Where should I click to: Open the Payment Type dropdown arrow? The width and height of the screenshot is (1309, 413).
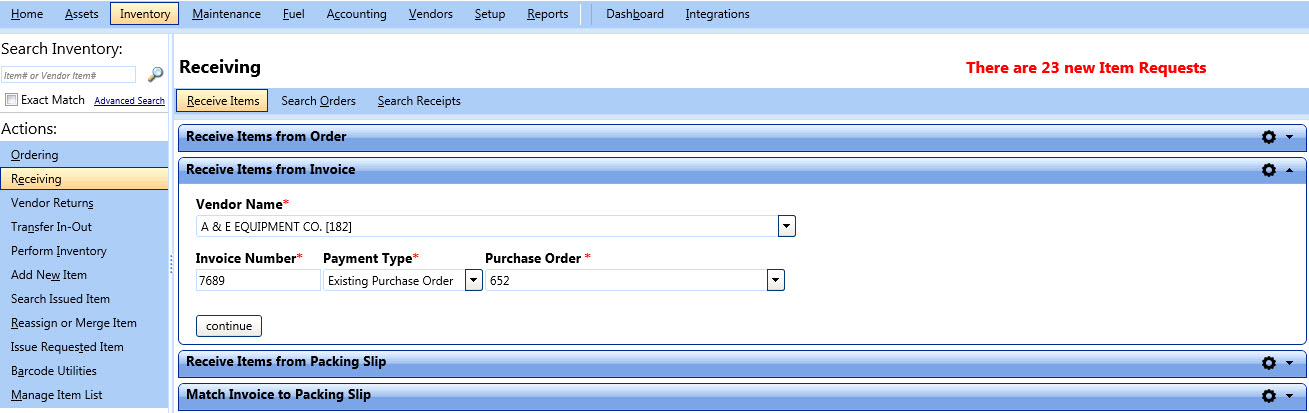pyautogui.click(x=473, y=281)
